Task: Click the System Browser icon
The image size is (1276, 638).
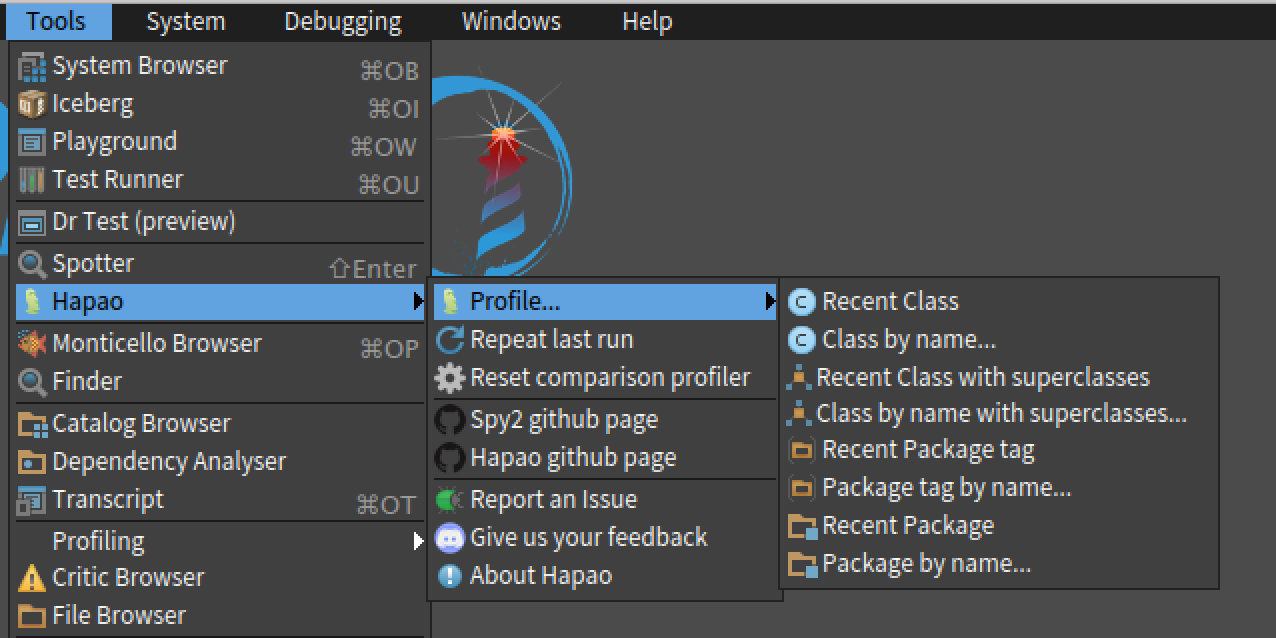Action: 33,67
